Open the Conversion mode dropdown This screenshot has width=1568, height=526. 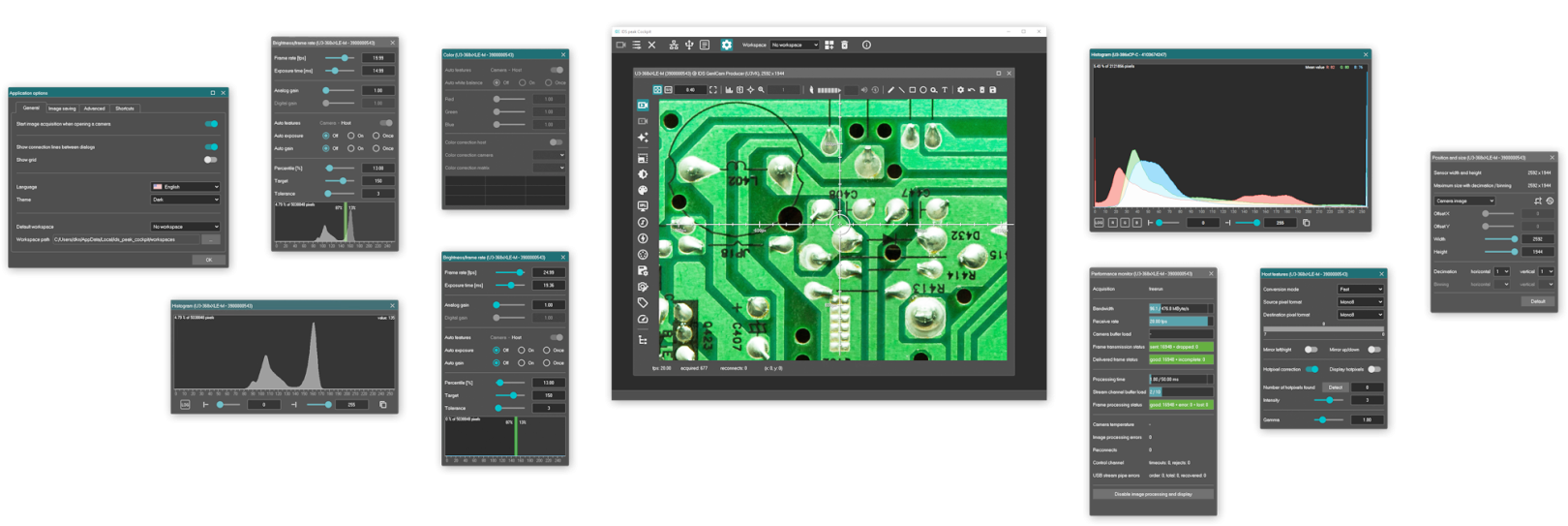1361,289
